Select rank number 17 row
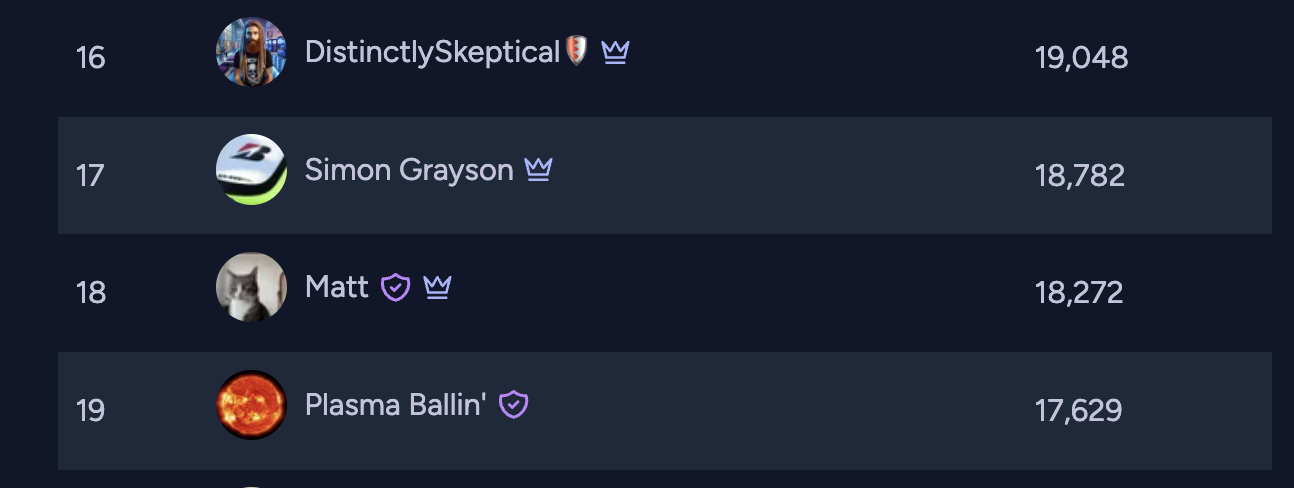The image size is (1294, 488). (x=665, y=175)
